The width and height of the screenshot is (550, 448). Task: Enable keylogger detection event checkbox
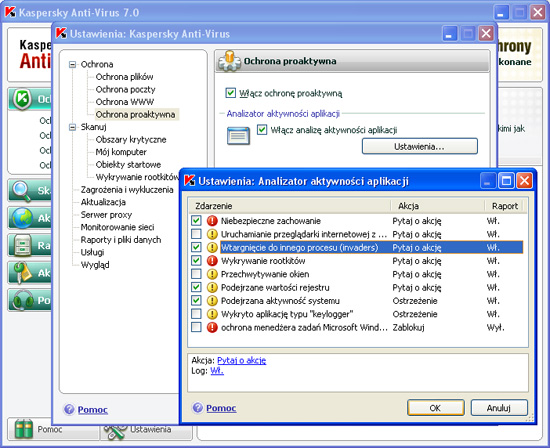(x=196, y=314)
